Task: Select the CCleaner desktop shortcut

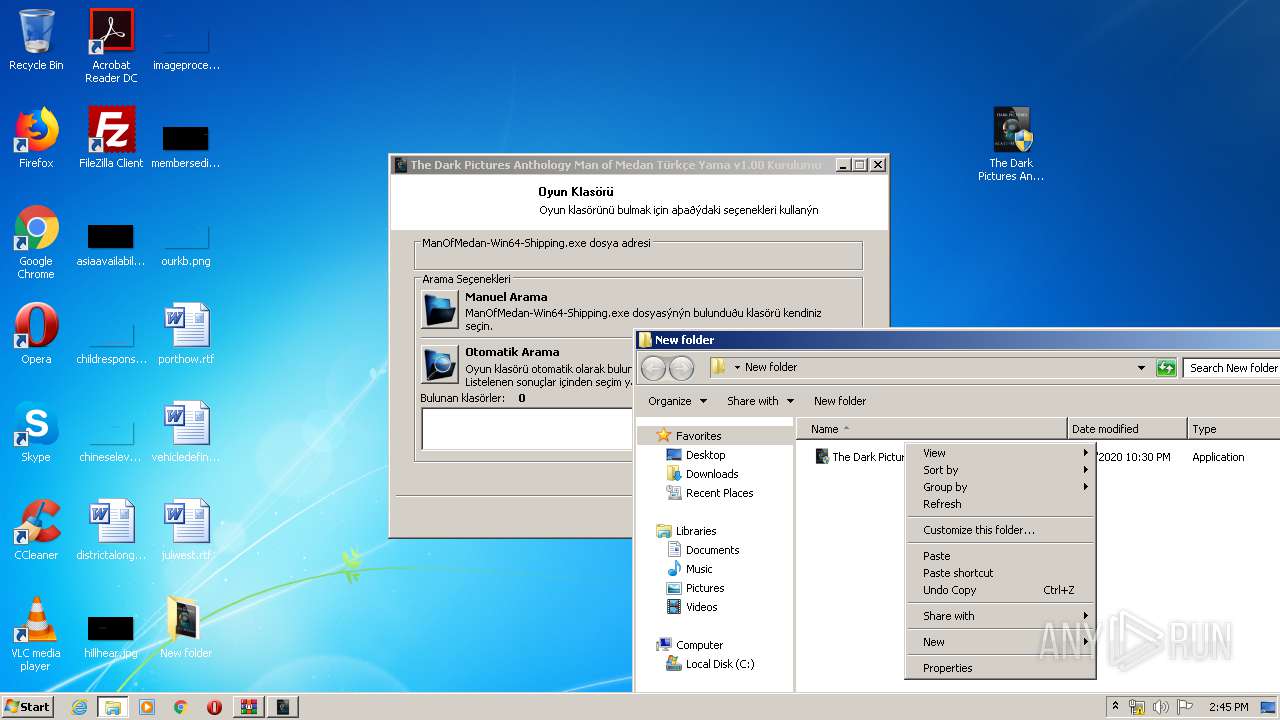Action: [x=36, y=530]
